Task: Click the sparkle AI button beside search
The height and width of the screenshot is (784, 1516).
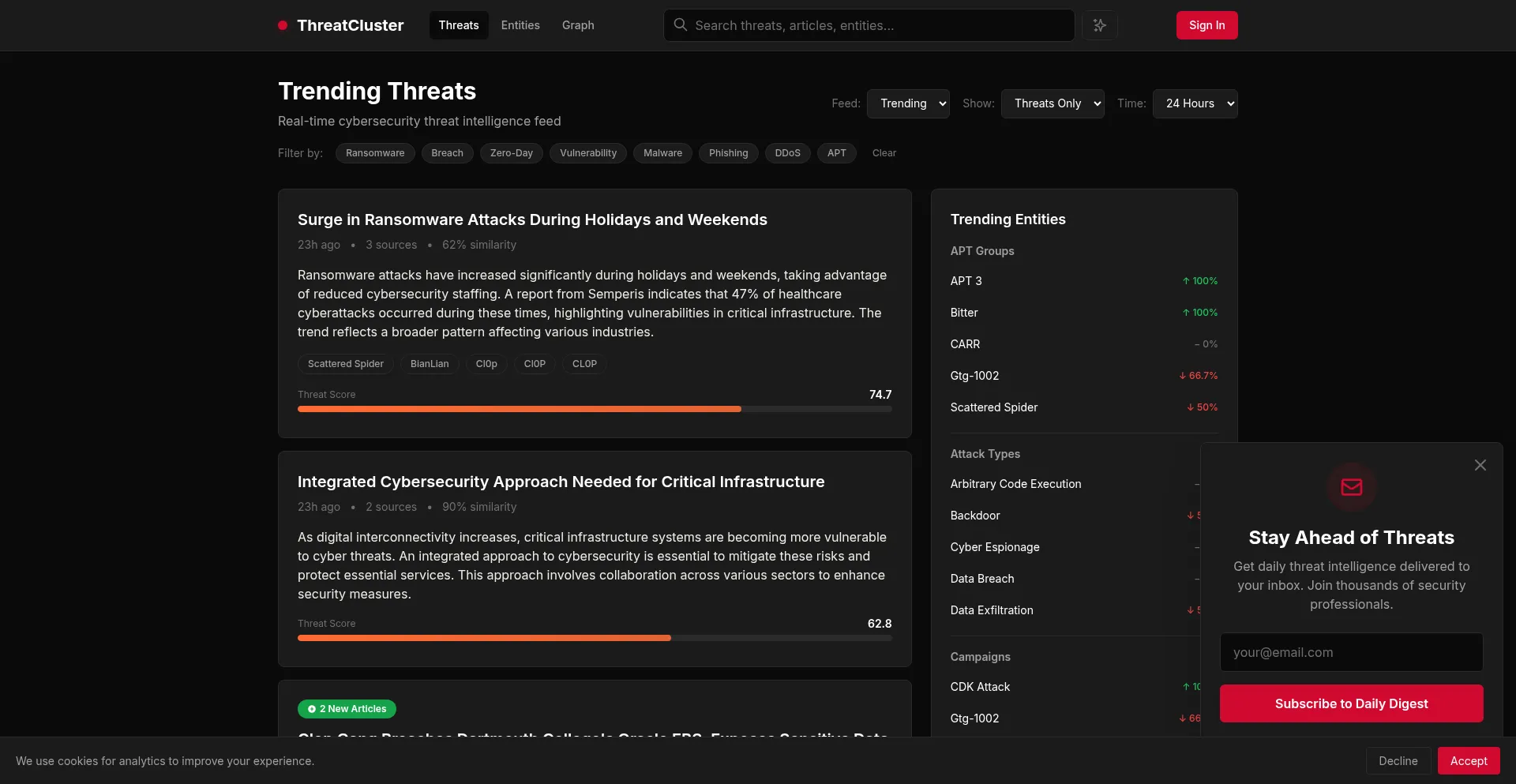Action: (x=1099, y=25)
